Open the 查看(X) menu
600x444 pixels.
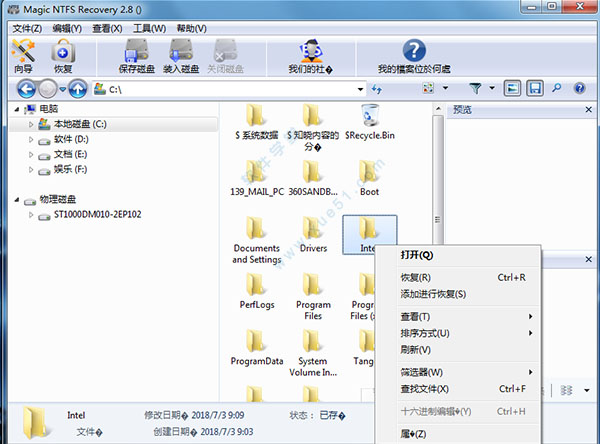(x=108, y=29)
